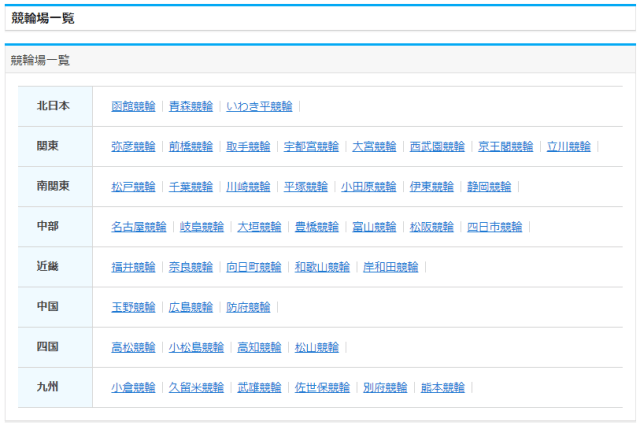Open the 大宮競輪 link

tap(374, 146)
